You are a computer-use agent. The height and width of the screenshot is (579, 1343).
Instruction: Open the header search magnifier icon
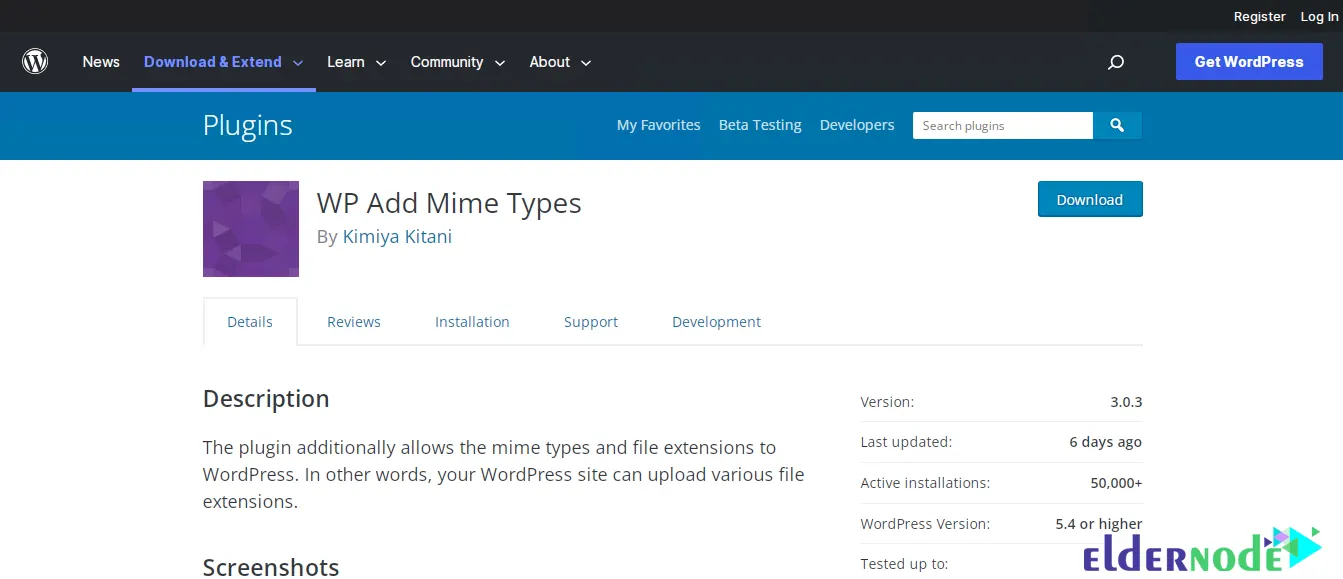coord(1116,62)
